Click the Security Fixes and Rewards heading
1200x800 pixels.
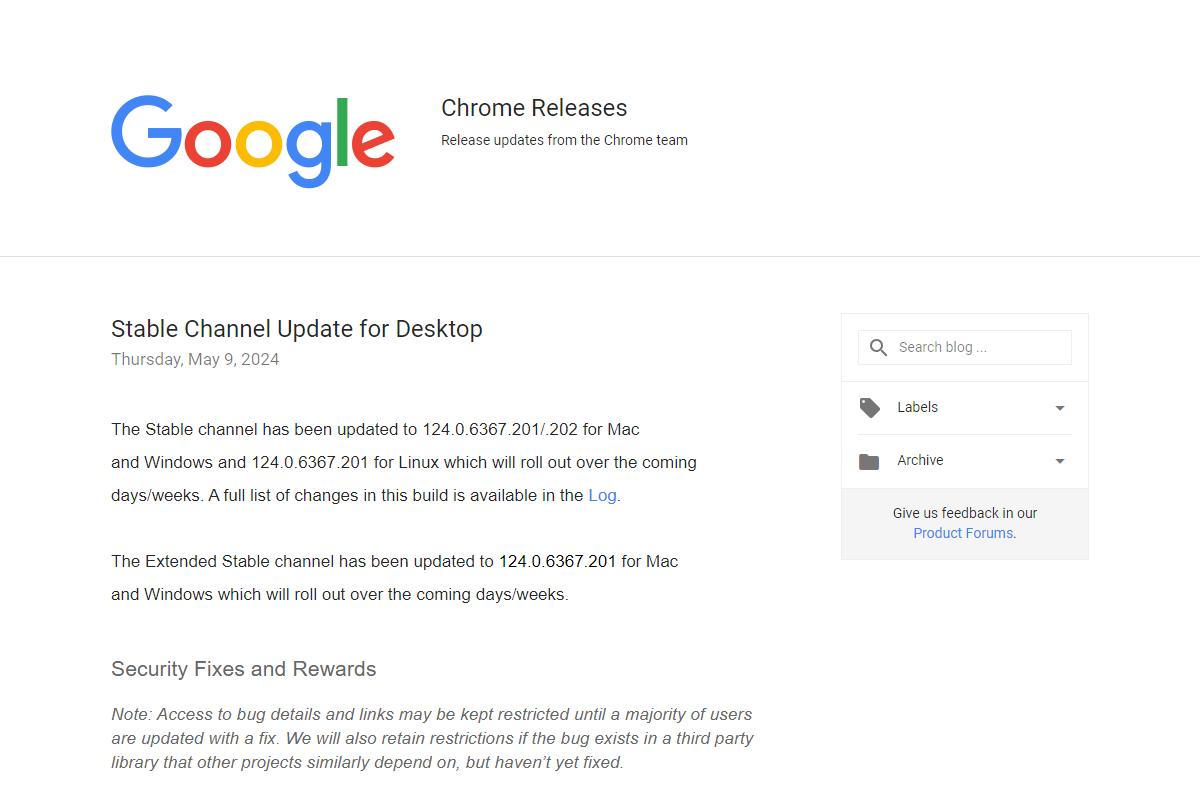pos(244,669)
